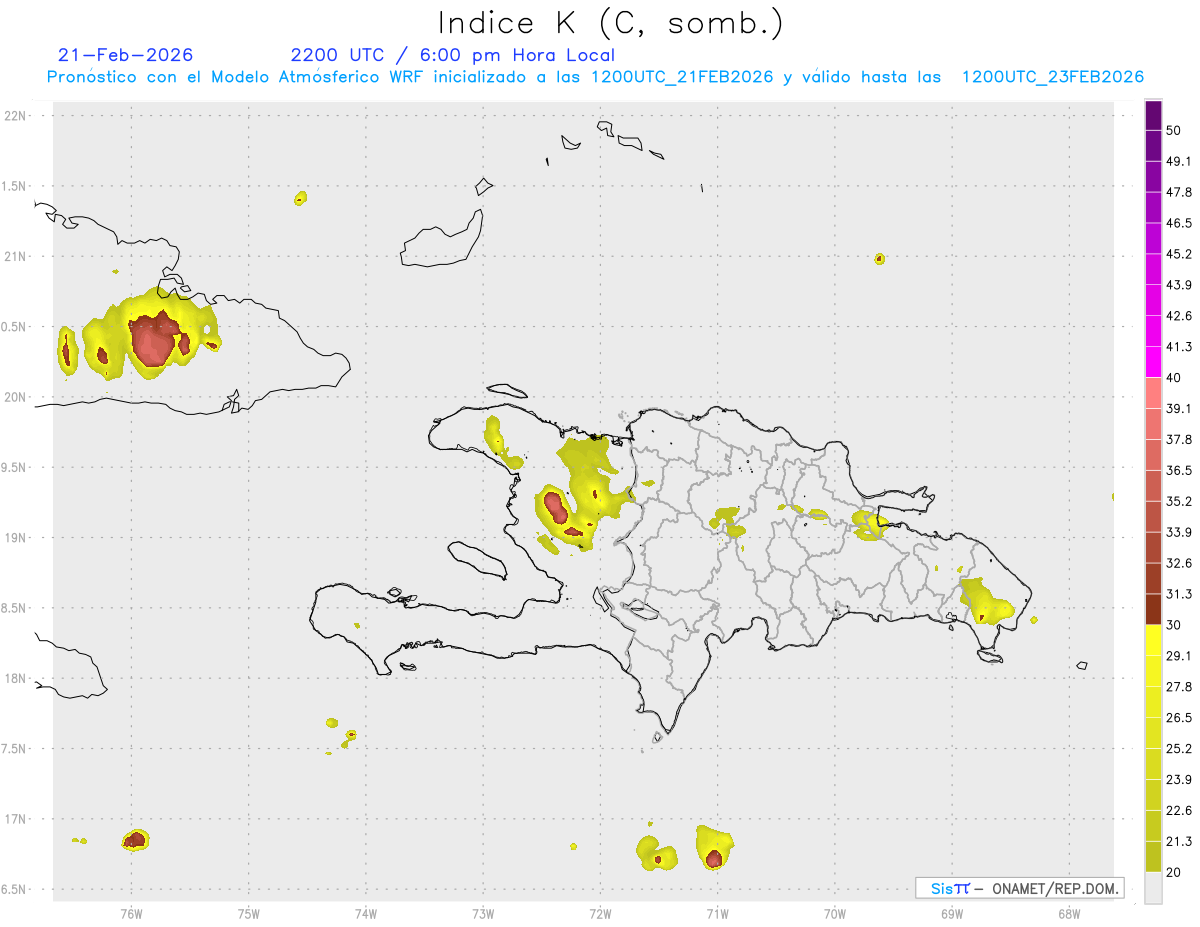The width and height of the screenshot is (1200, 927).
Task: Click the '19N' latitude label
Action: (x=15, y=537)
